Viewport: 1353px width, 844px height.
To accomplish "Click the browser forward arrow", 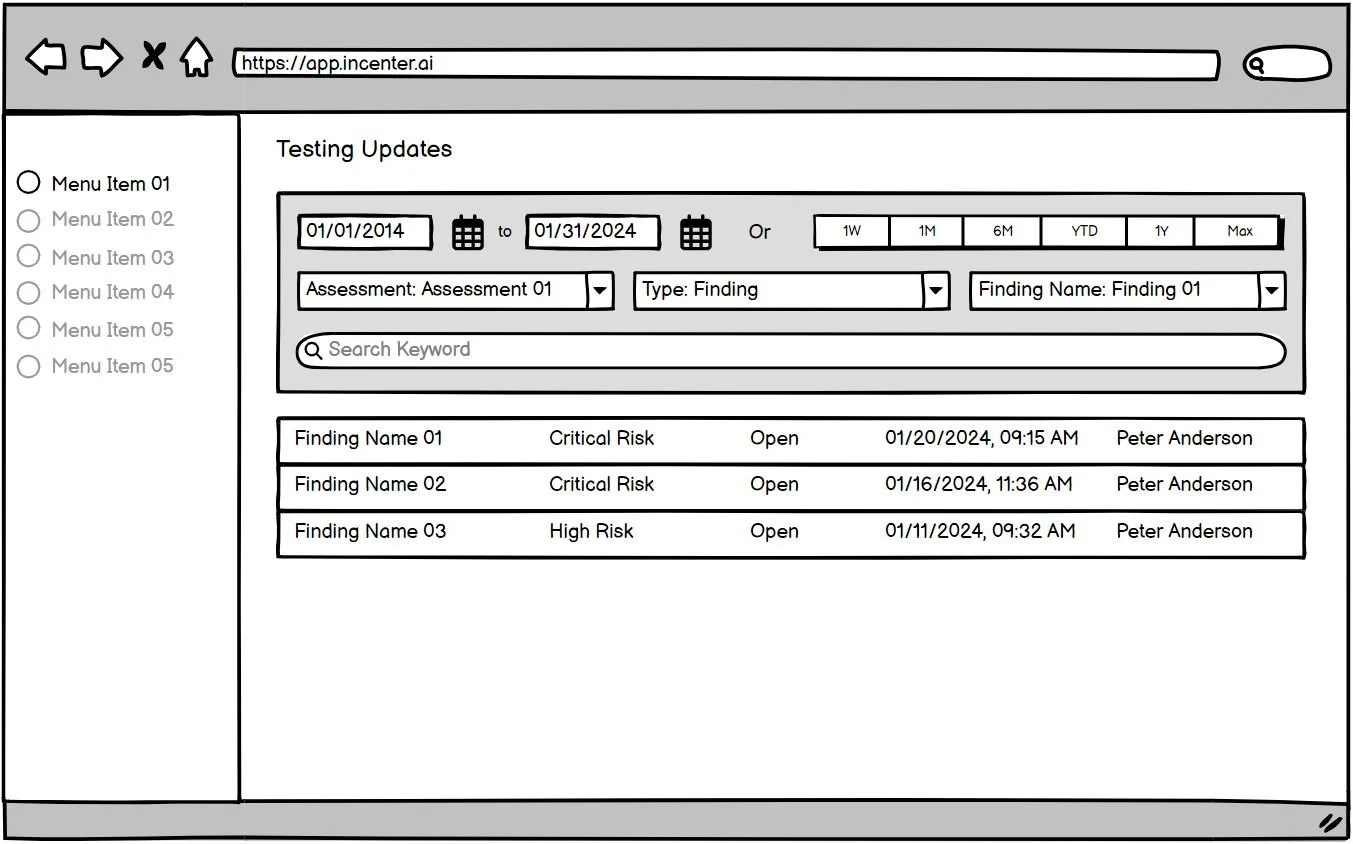I will [x=102, y=57].
